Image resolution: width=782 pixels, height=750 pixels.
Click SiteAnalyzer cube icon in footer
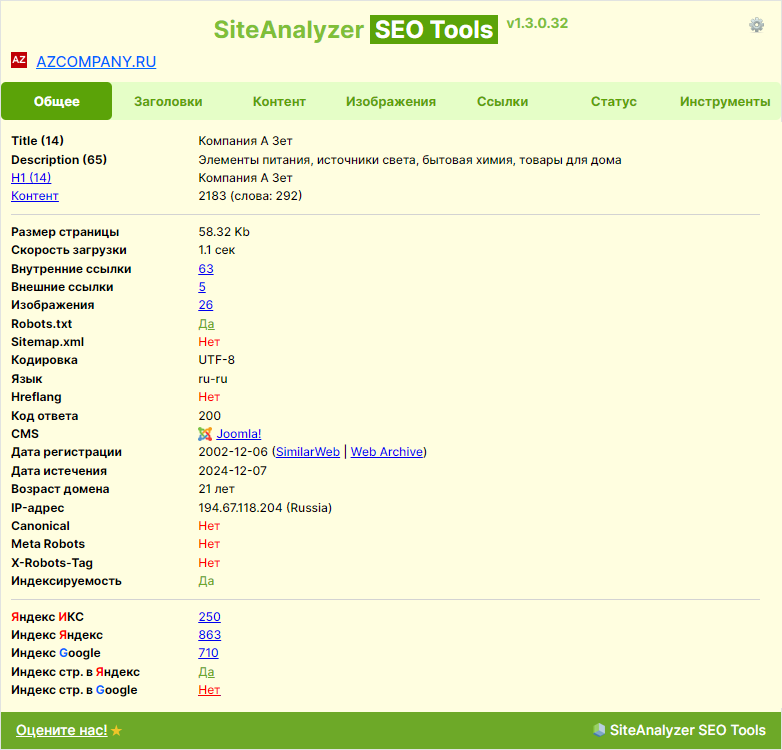pyautogui.click(x=598, y=730)
